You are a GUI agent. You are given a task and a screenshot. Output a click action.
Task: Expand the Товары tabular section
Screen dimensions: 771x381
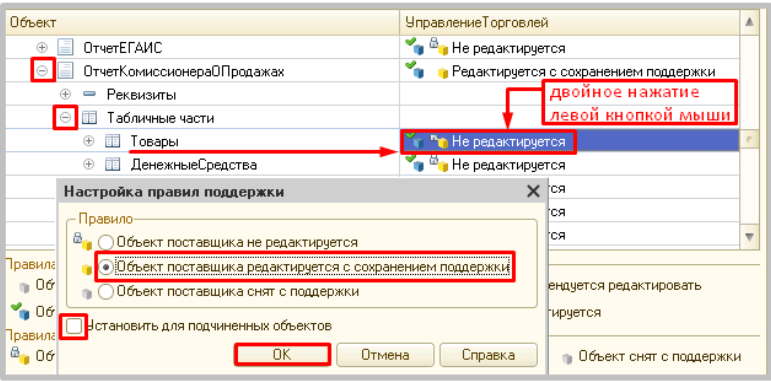(89, 142)
